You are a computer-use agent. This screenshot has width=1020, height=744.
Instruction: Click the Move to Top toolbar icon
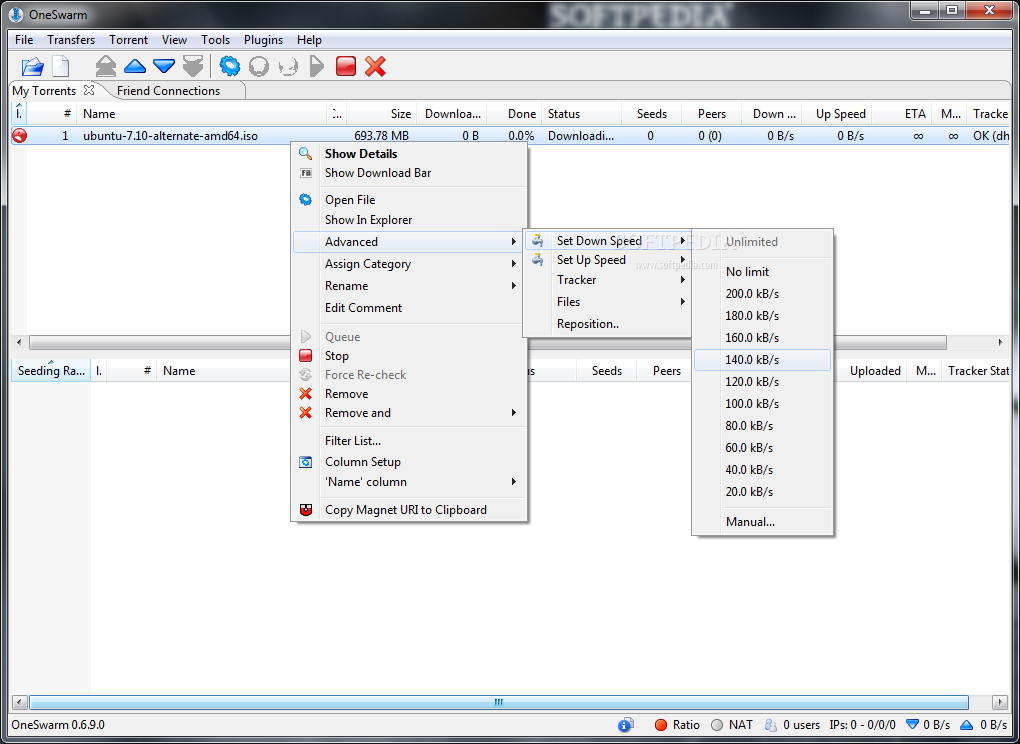106,66
